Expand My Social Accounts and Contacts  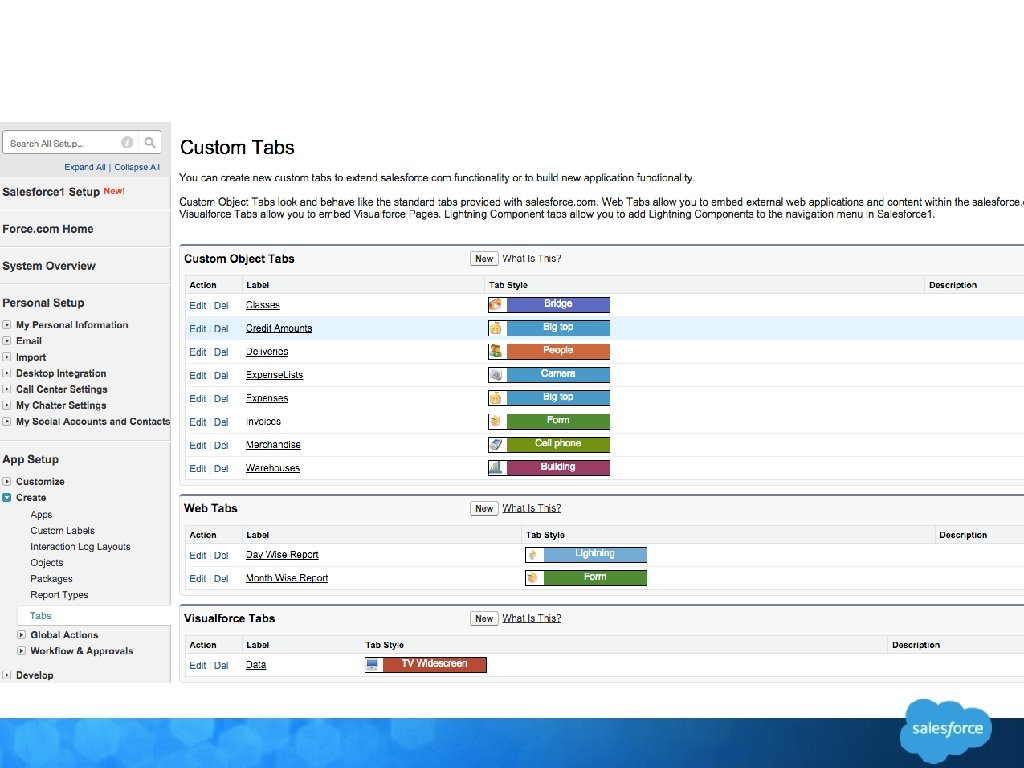(x=7, y=421)
